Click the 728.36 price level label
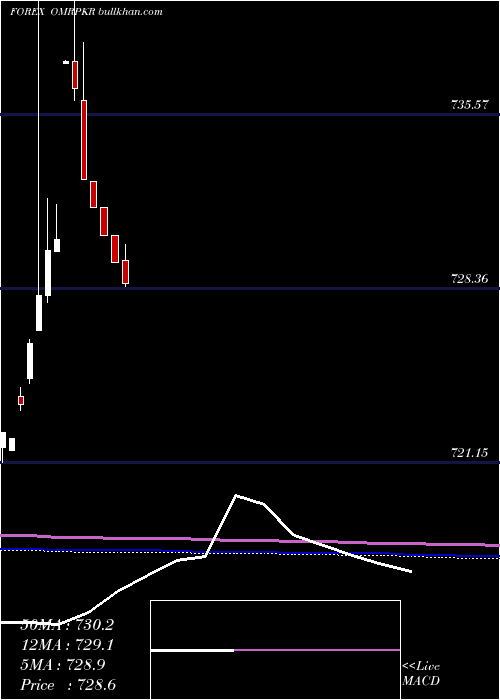Screen dimensions: 500x700 coord(470,279)
